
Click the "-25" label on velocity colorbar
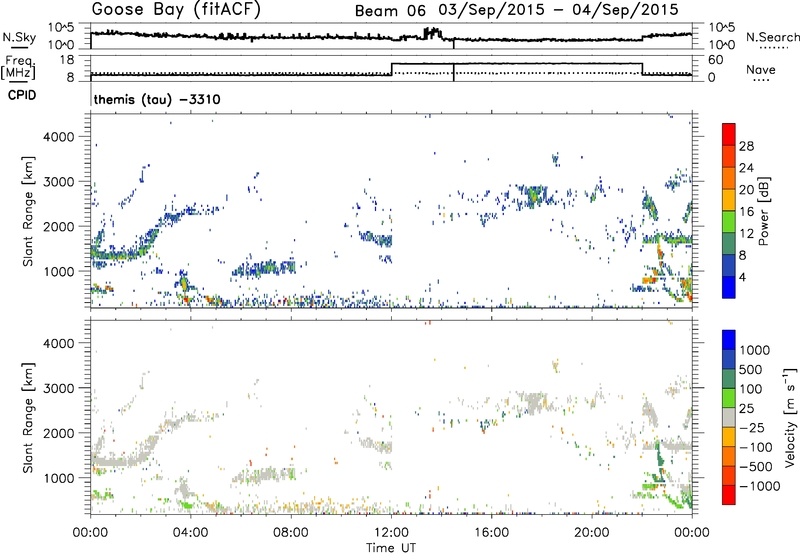pyautogui.click(x=752, y=428)
